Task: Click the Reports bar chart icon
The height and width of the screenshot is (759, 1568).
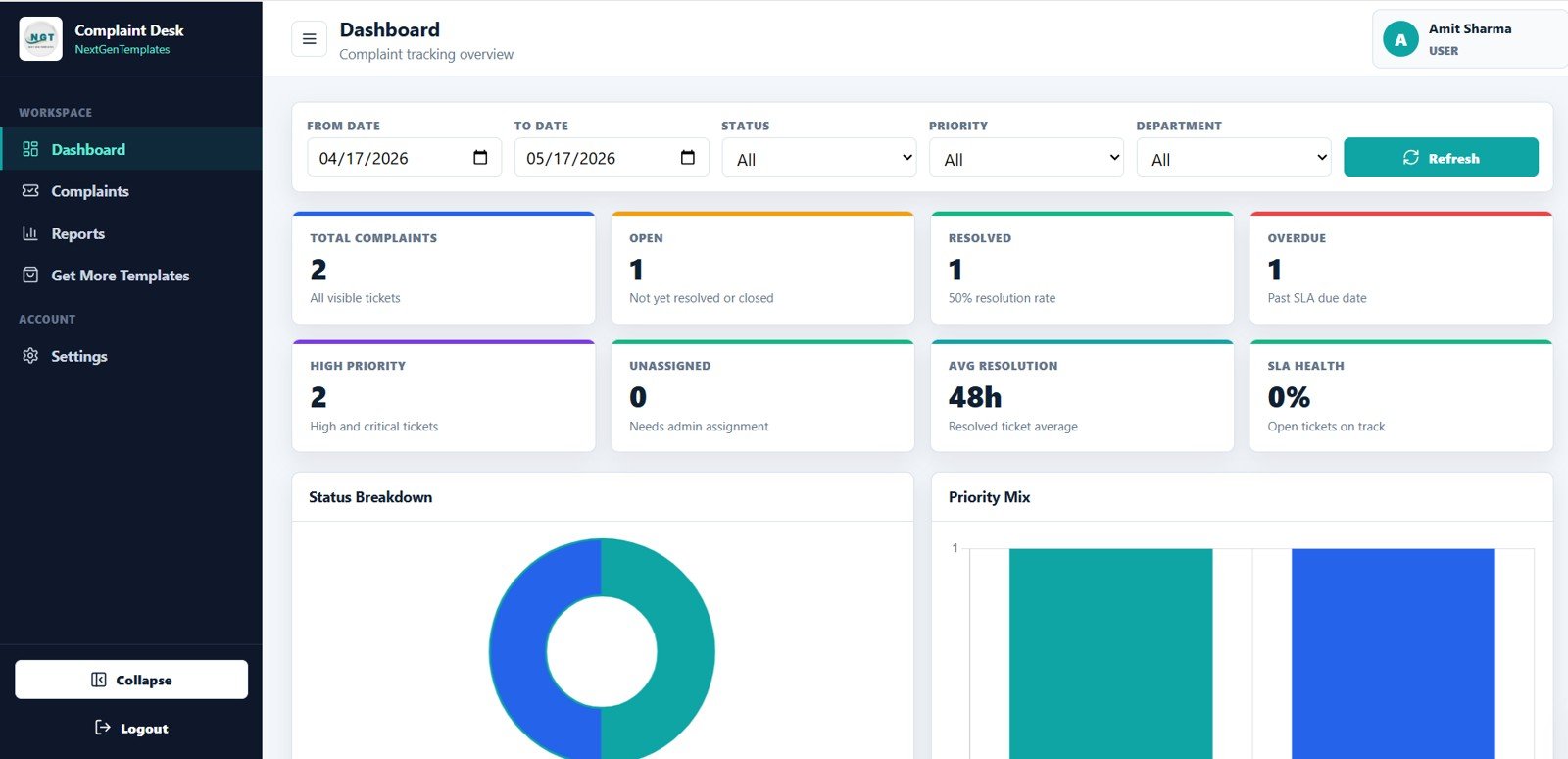Action: (30, 233)
